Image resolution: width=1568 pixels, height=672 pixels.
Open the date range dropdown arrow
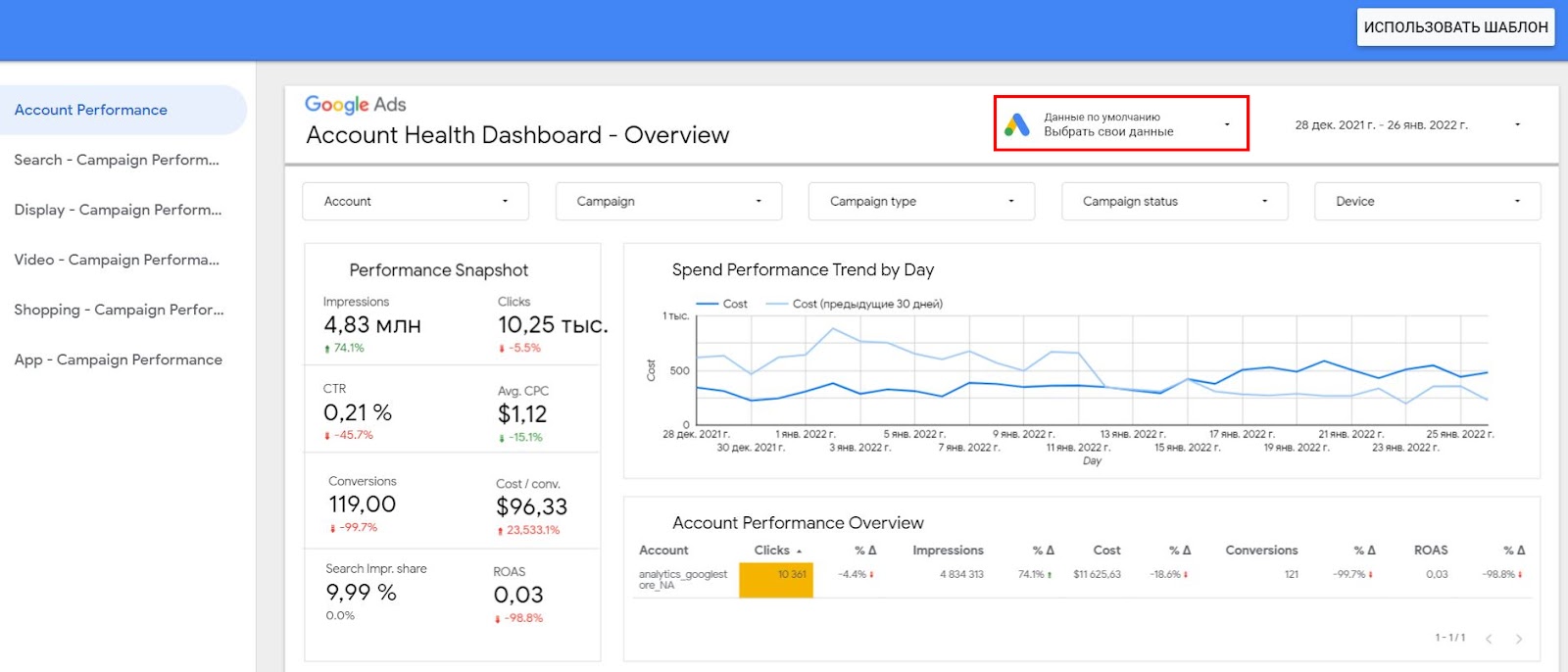coord(1518,124)
